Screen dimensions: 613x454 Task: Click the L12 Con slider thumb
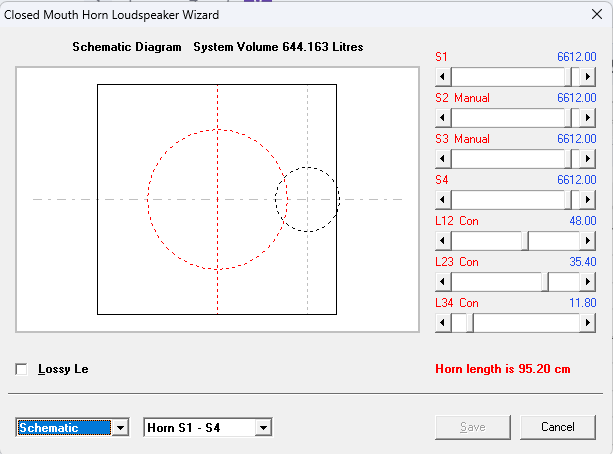tap(525, 241)
